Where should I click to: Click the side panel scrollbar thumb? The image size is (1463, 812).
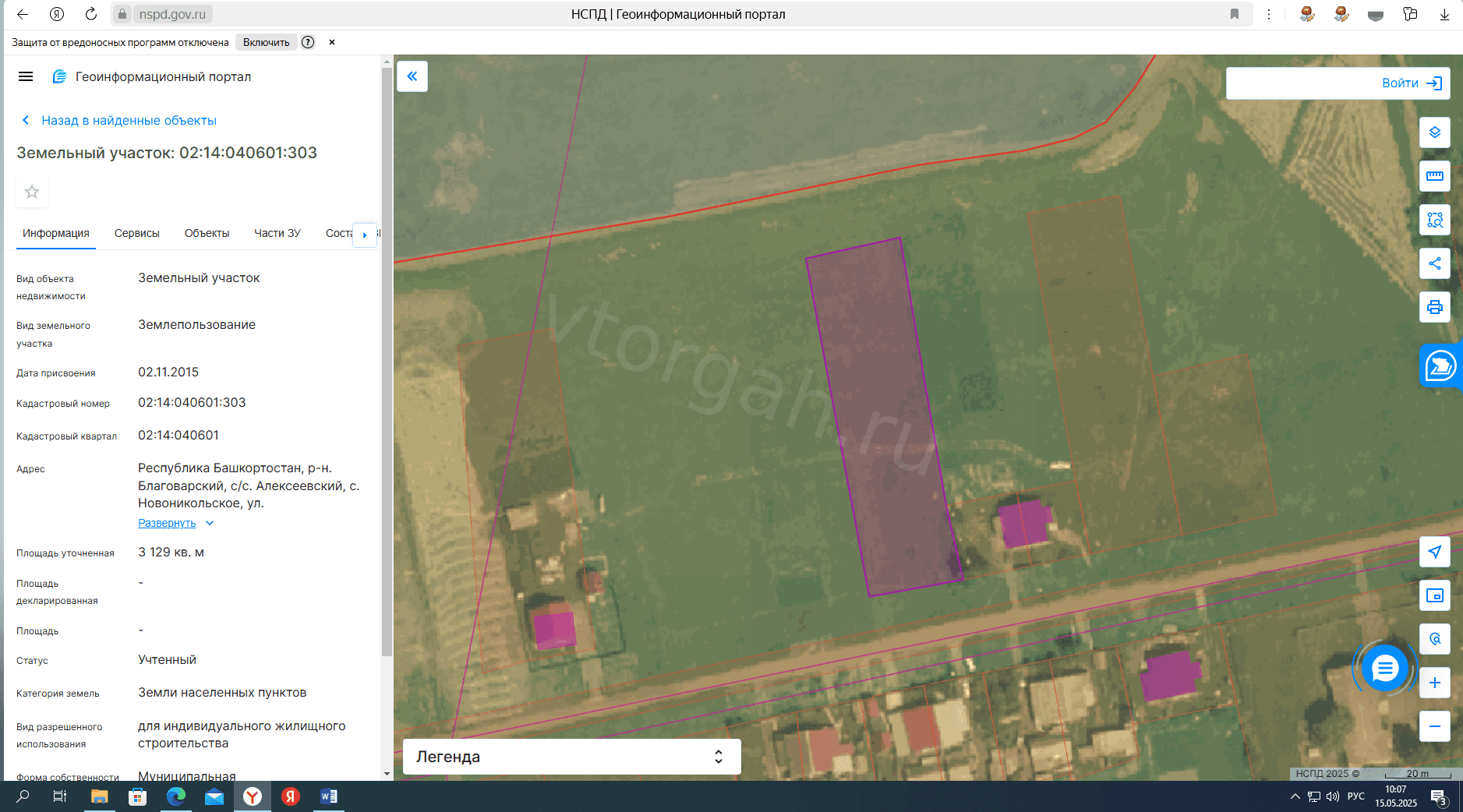387,362
